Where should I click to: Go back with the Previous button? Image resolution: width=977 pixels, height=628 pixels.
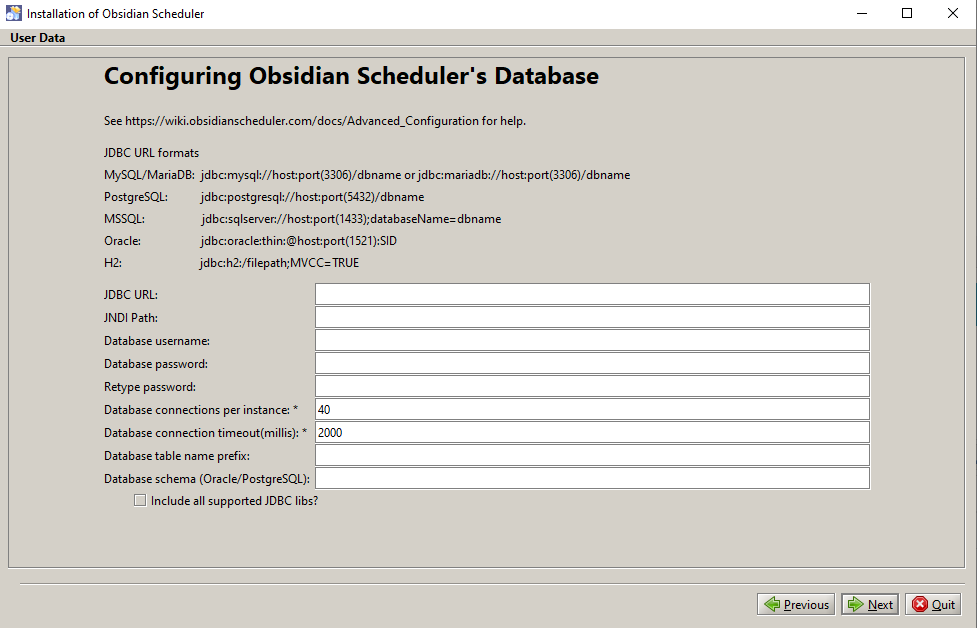(x=796, y=604)
